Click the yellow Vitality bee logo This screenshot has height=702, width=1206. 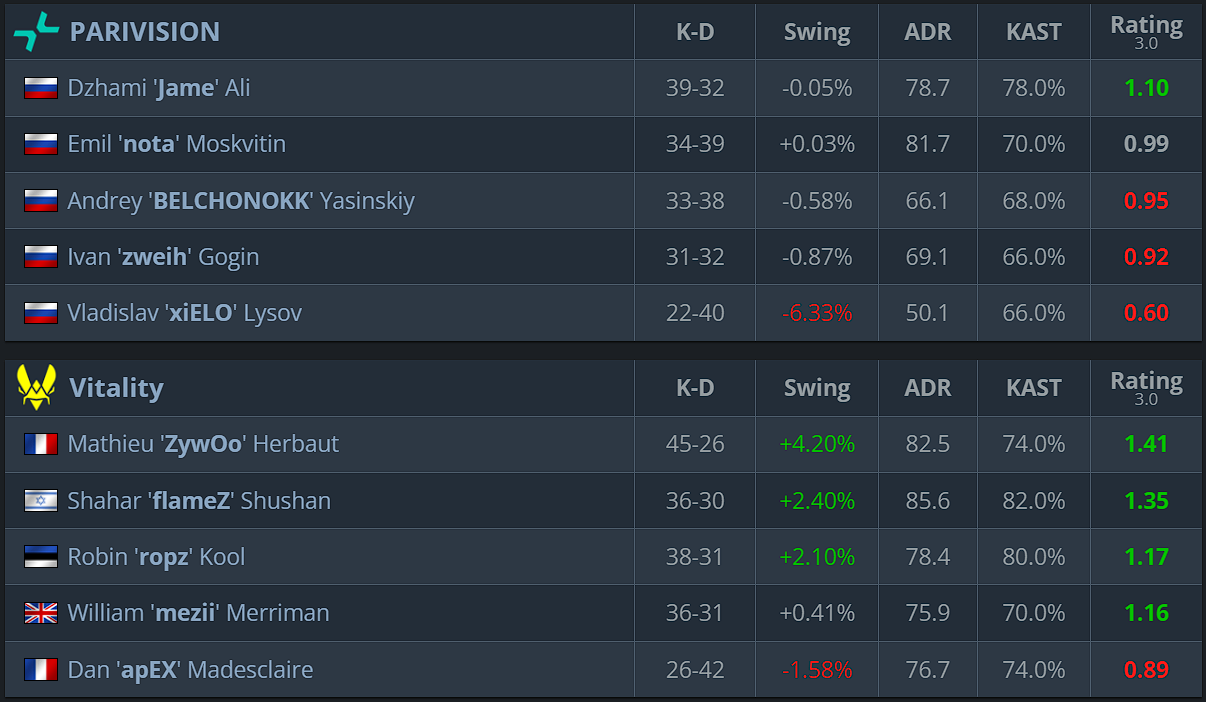(36, 388)
